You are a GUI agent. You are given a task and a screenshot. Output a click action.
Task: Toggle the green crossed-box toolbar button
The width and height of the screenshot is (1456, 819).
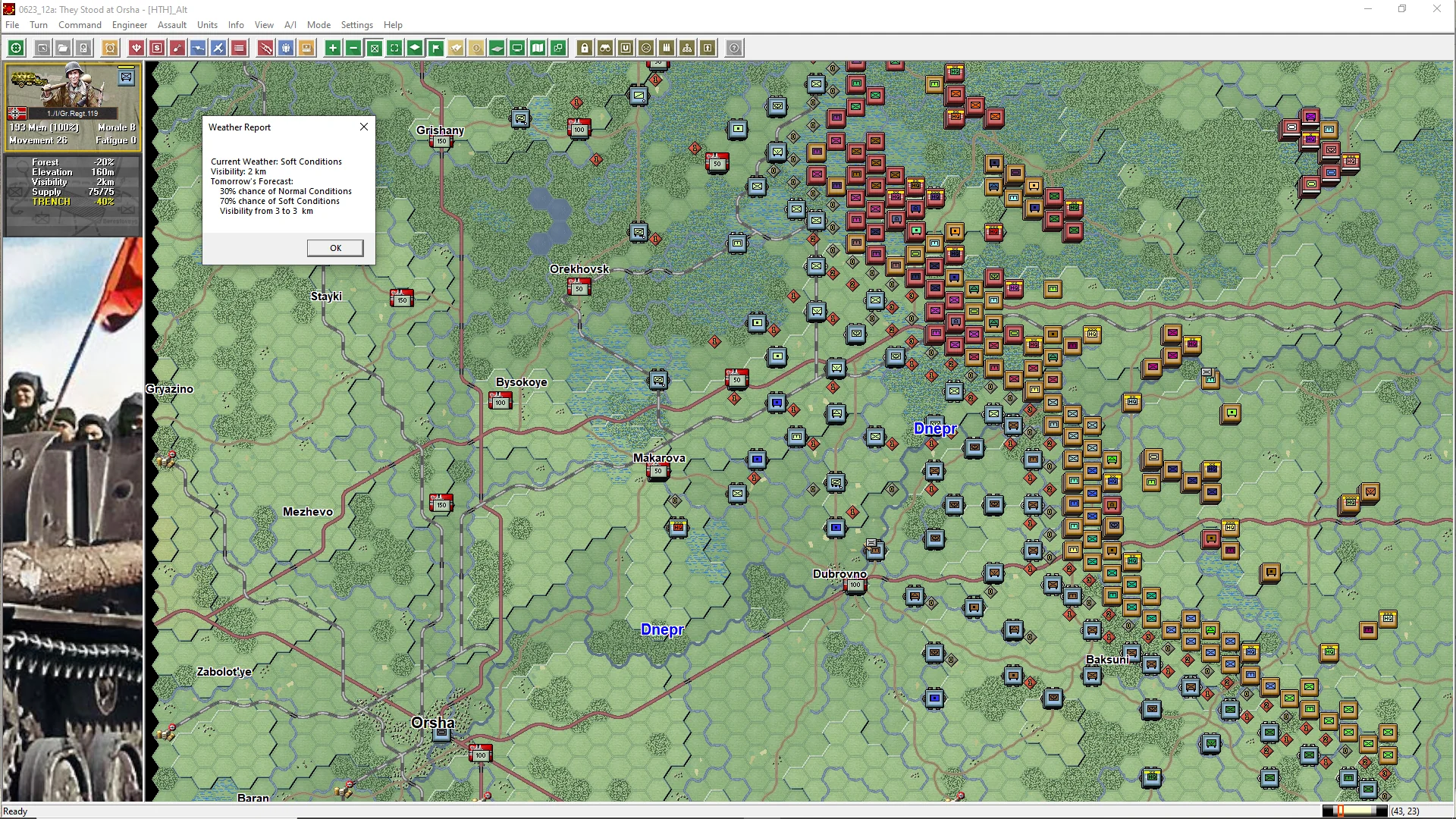[374, 49]
